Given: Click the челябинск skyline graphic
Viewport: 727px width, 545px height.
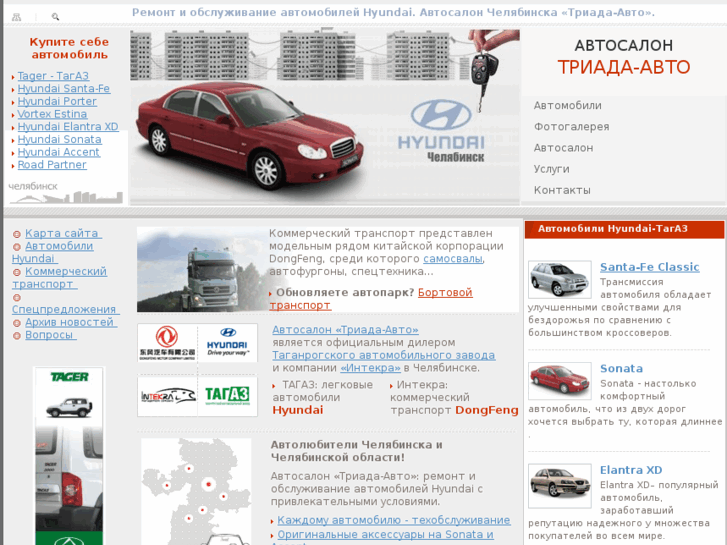Looking at the screenshot, I should click(x=66, y=192).
